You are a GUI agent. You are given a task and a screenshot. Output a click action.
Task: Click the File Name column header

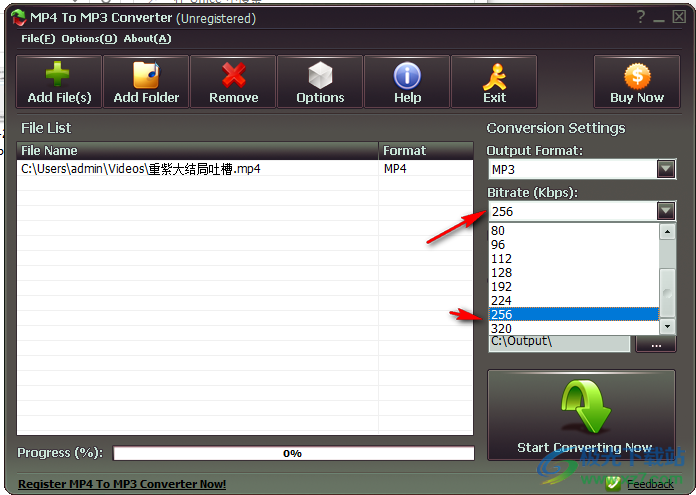pyautogui.click(x=198, y=151)
